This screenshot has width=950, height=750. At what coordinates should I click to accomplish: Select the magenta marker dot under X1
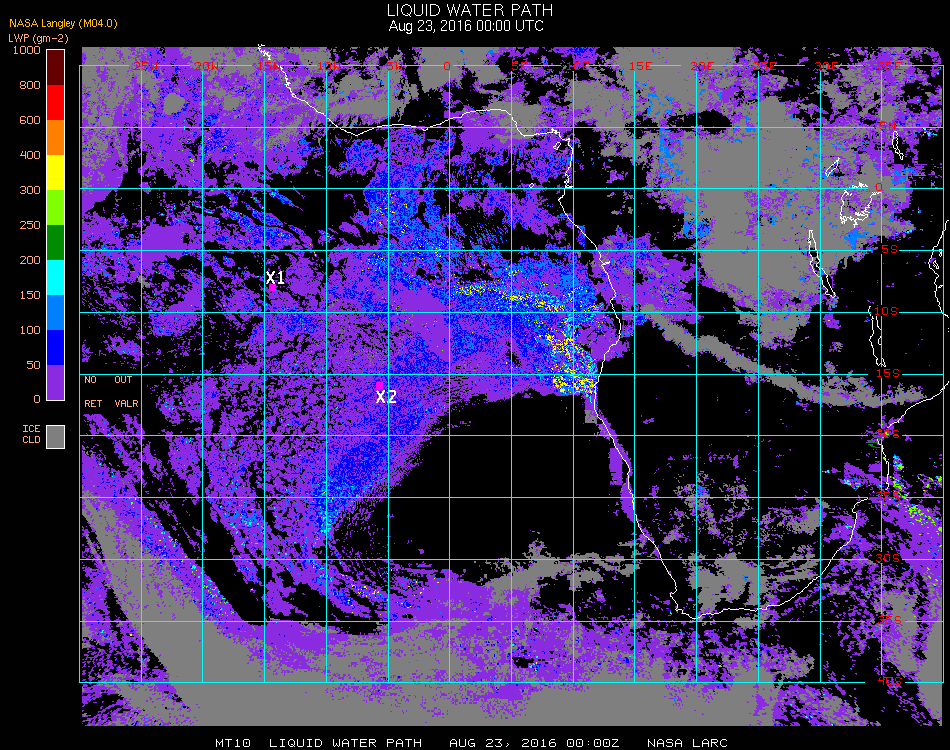click(273, 288)
